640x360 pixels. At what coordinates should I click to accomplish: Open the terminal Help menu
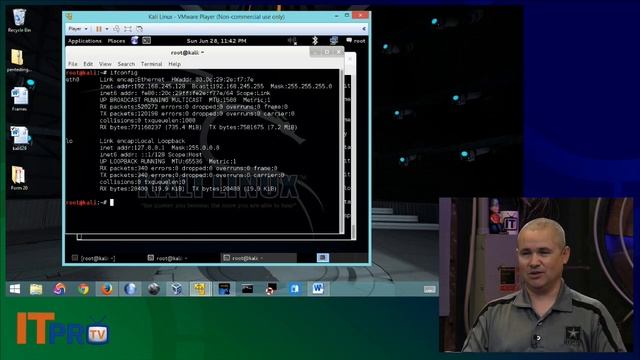pos(175,64)
